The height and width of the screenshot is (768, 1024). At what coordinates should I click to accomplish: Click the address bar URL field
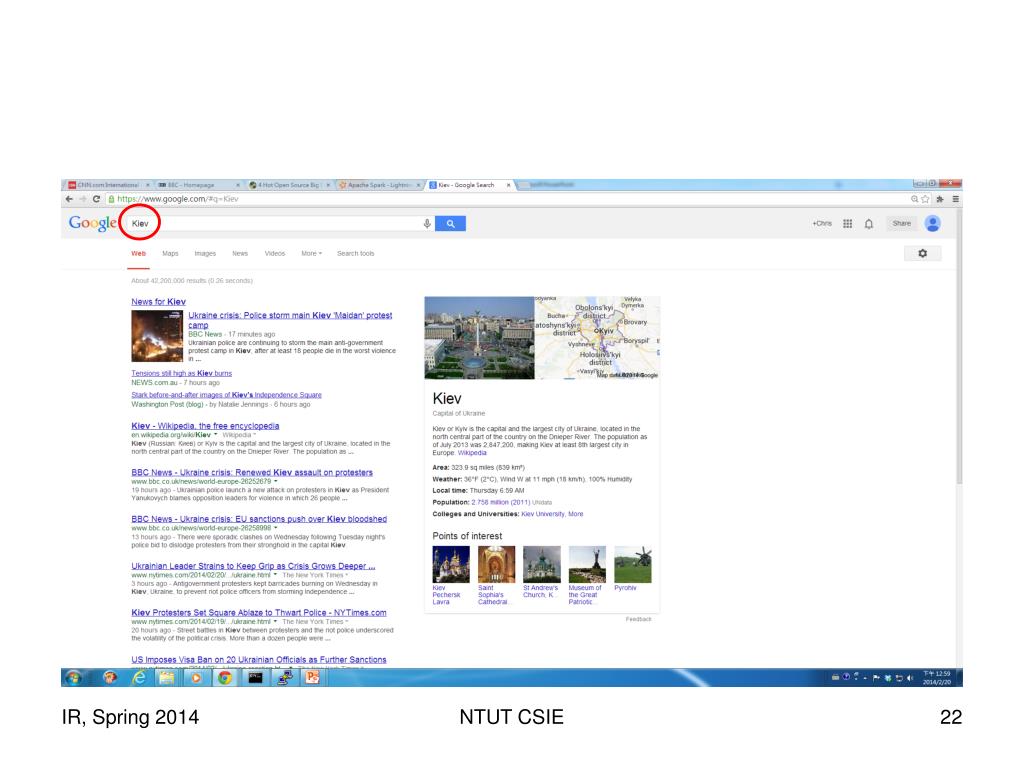(509, 199)
